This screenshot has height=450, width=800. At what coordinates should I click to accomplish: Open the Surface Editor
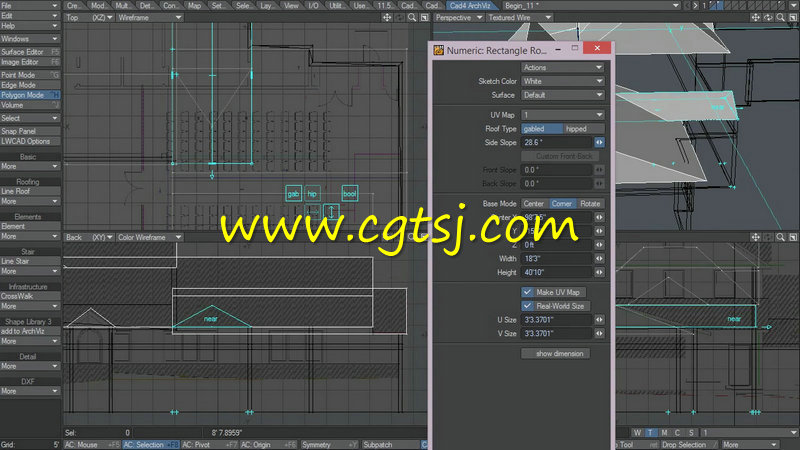point(30,52)
